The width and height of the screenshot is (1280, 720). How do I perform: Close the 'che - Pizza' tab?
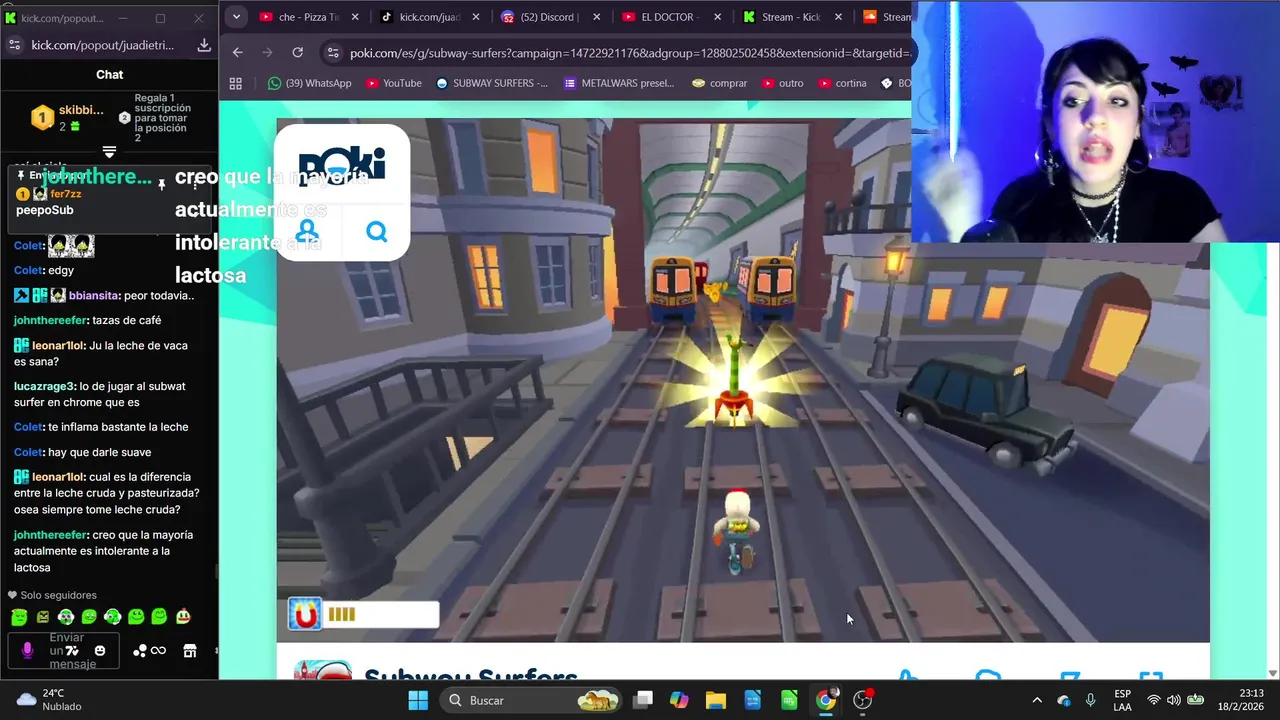(355, 17)
